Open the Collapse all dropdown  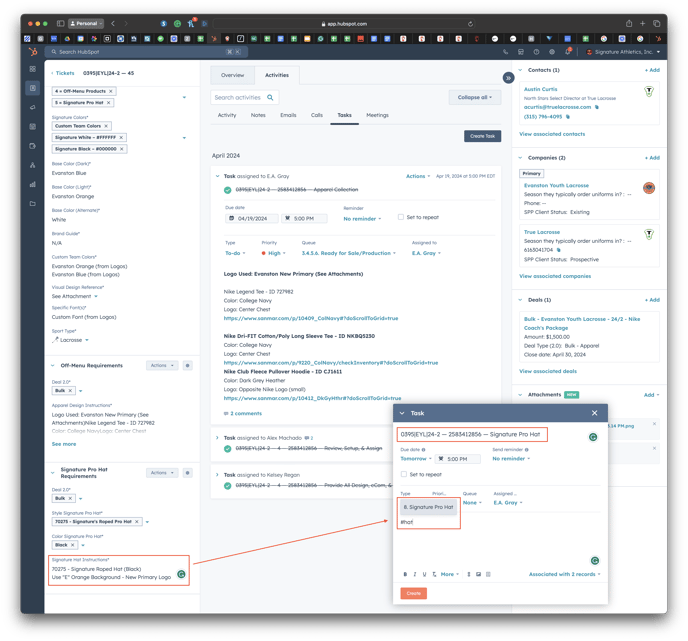coord(474,98)
